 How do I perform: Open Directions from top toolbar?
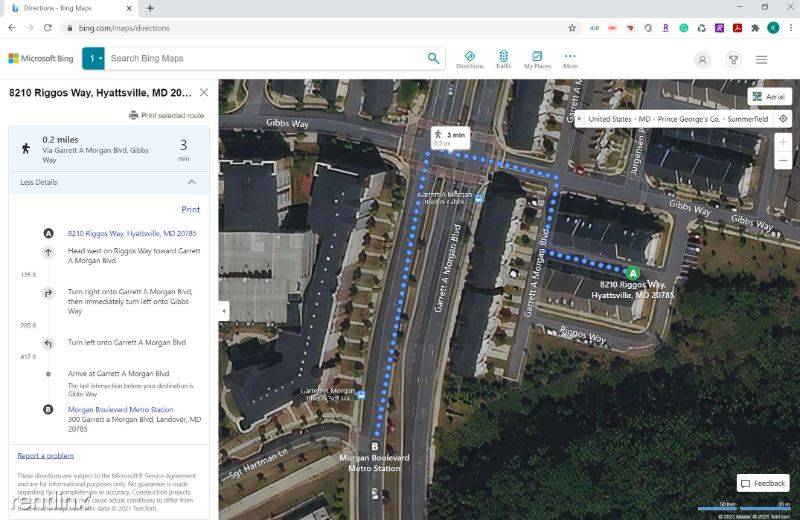[469, 59]
